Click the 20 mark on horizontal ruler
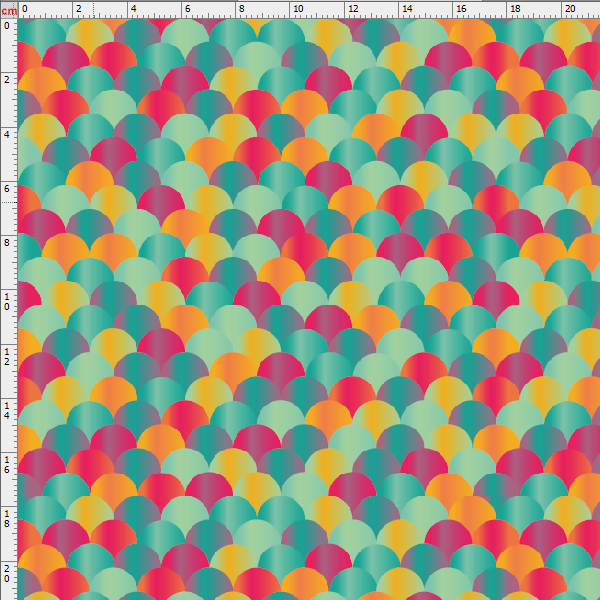This screenshot has width=600, height=600. [570, 9]
